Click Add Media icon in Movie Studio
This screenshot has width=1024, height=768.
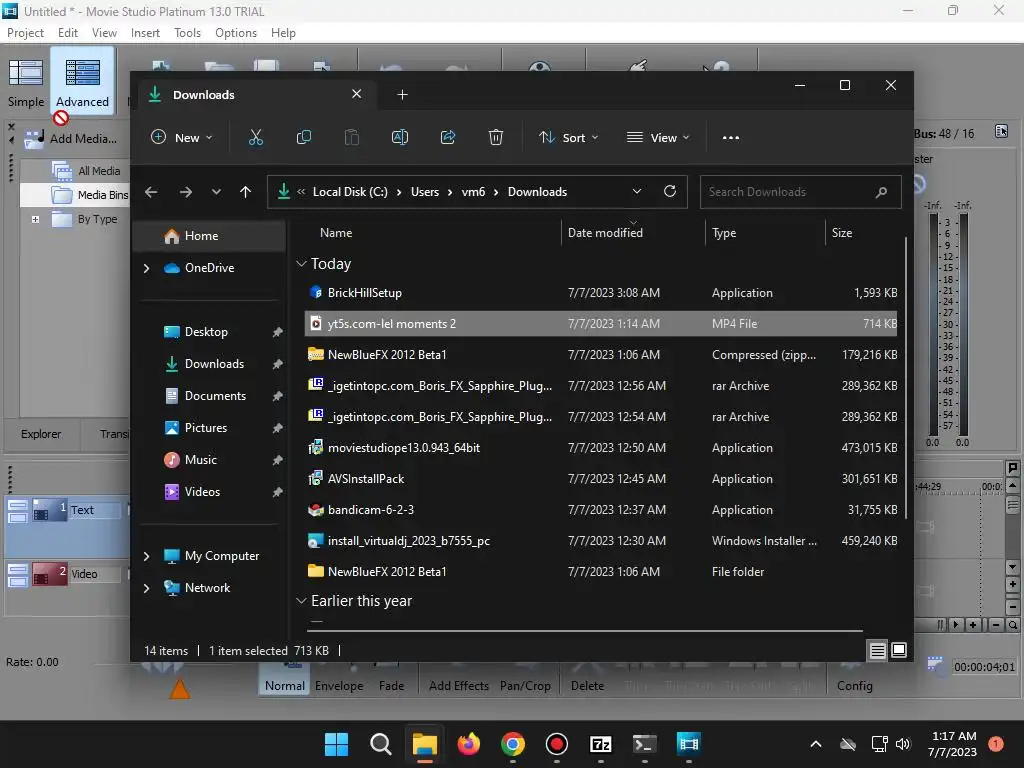tap(34, 138)
